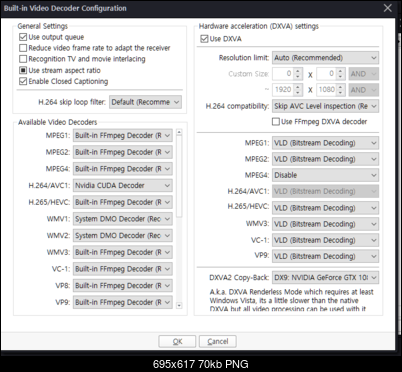The image size is (402, 372).
Task: Open Resolution limit Auto dropdown
Action: tap(325, 58)
